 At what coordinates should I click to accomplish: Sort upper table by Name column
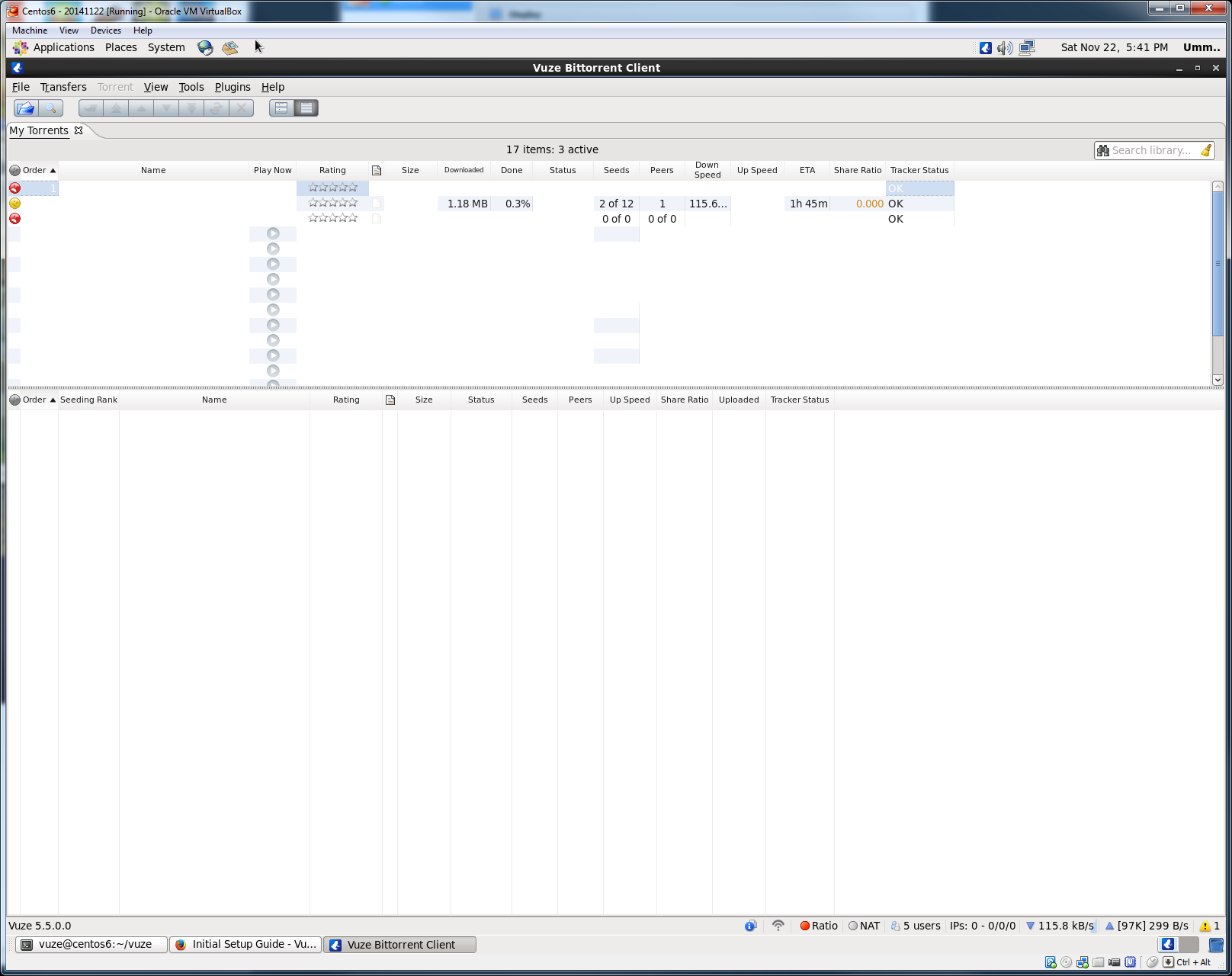(153, 170)
